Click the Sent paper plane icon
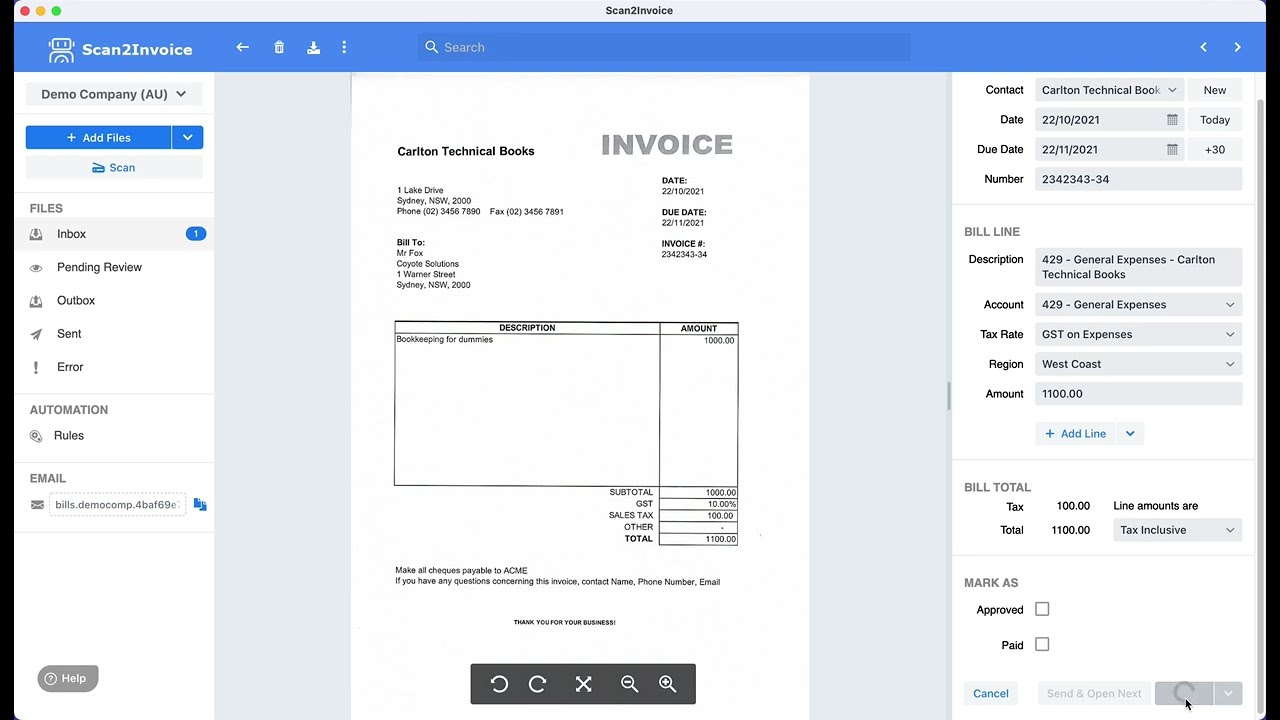This screenshot has height=720, width=1280. pyautogui.click(x=36, y=334)
